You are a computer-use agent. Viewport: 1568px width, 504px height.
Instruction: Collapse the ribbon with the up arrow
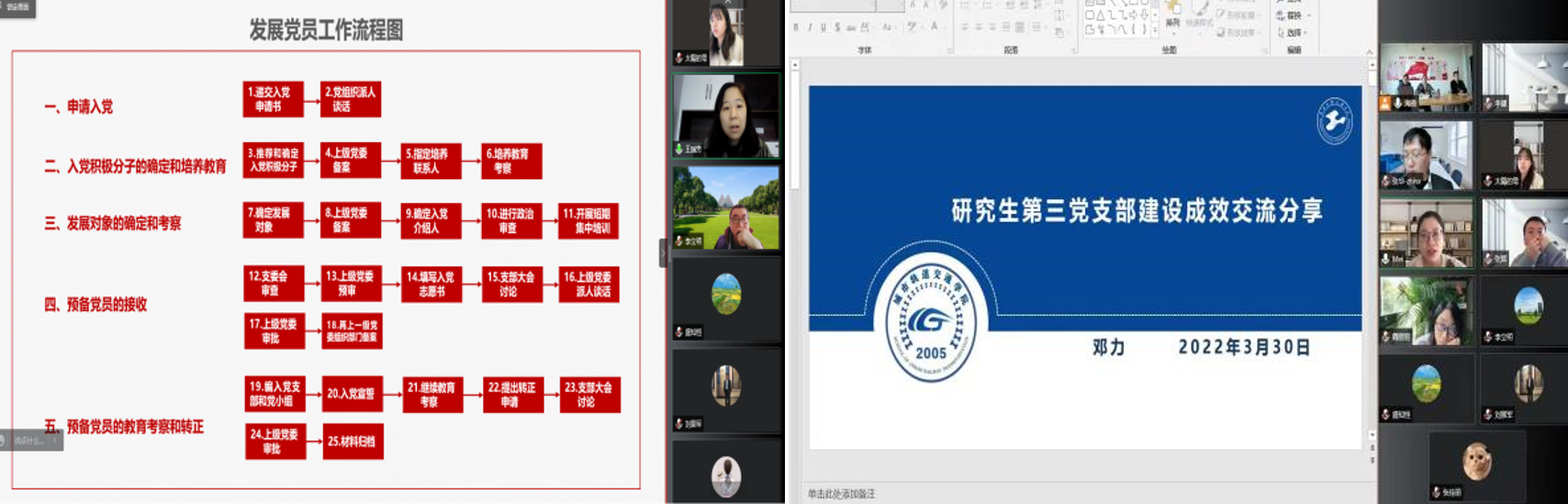pos(1369,51)
